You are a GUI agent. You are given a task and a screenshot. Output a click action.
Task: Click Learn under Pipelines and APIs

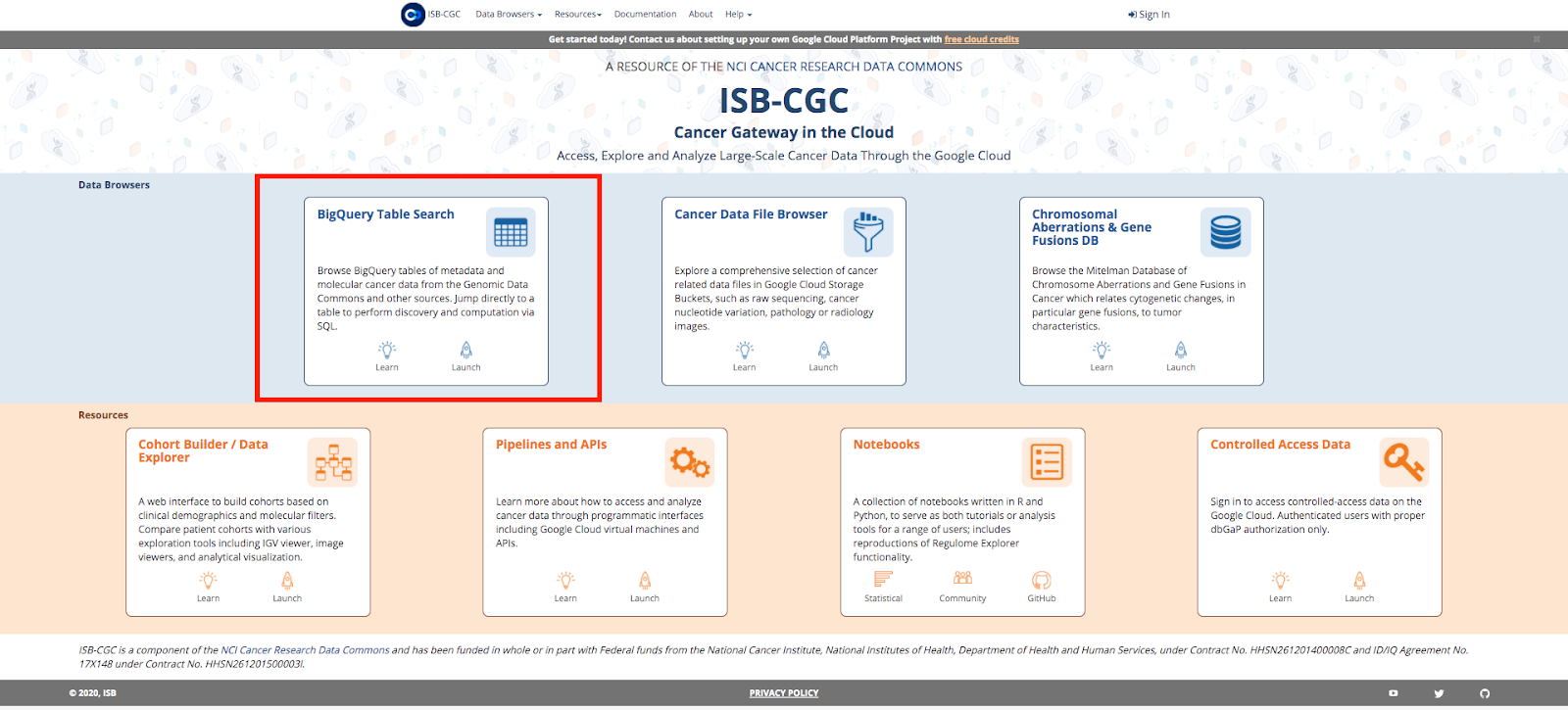click(565, 586)
